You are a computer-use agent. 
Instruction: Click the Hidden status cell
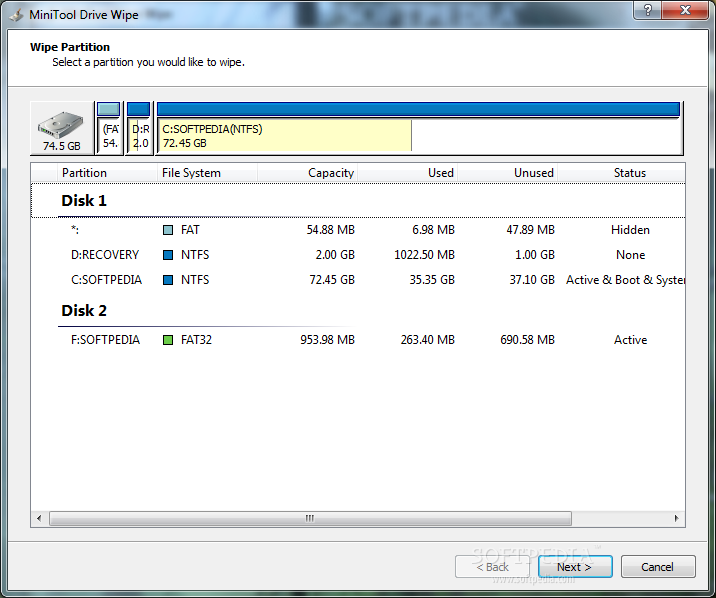(x=630, y=230)
